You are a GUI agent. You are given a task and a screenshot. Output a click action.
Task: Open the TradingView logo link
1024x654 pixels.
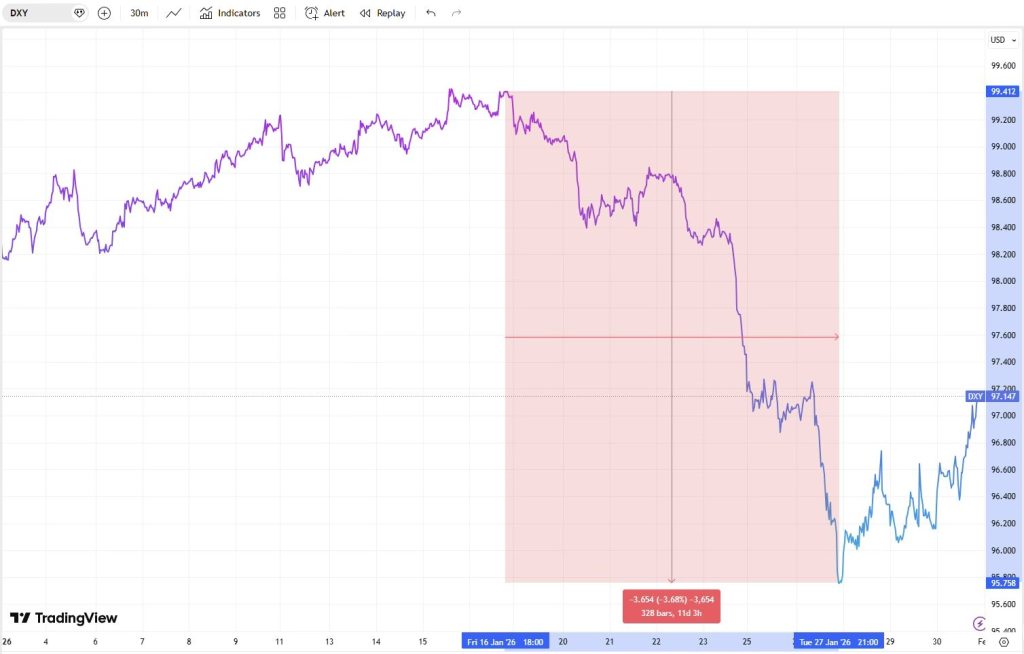point(64,618)
